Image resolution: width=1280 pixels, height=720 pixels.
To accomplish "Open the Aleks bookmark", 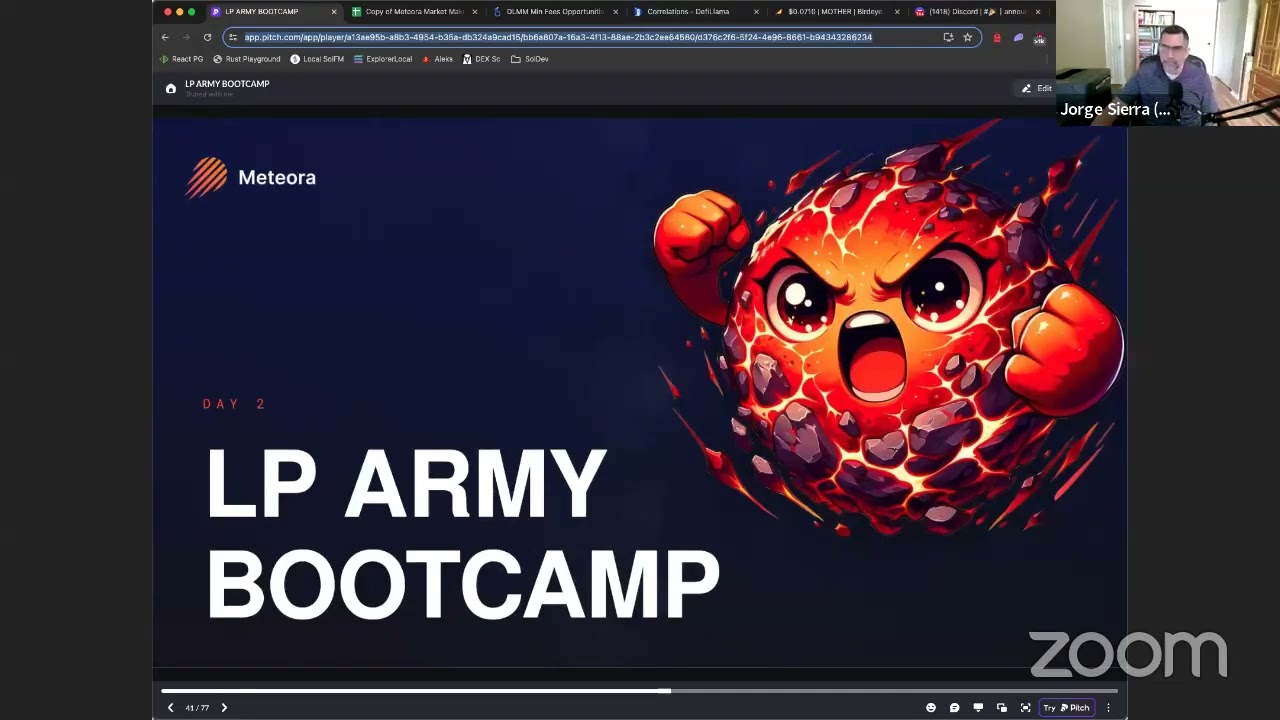I will click(438, 59).
